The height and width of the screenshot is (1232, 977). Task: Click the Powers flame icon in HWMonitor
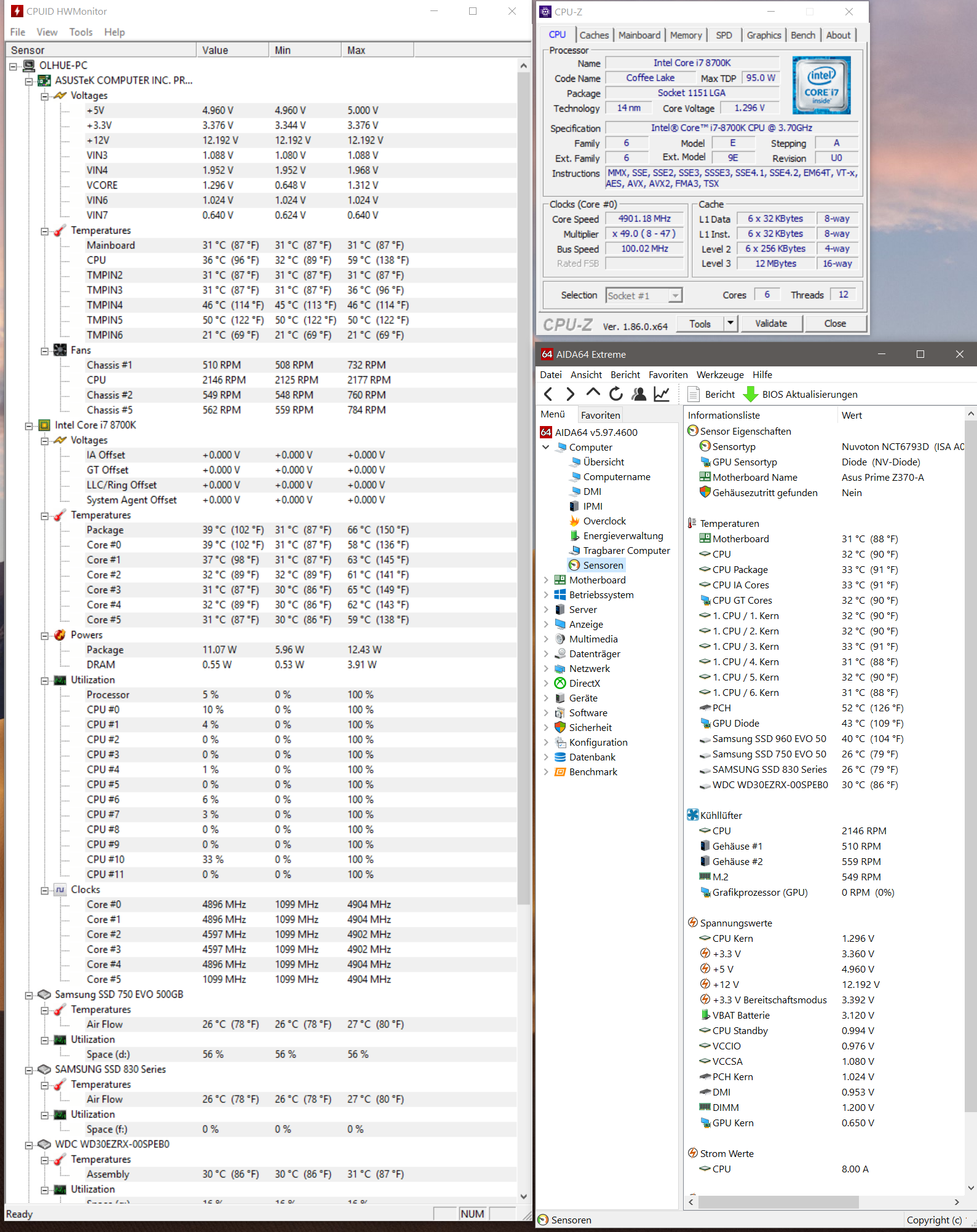[x=60, y=634]
